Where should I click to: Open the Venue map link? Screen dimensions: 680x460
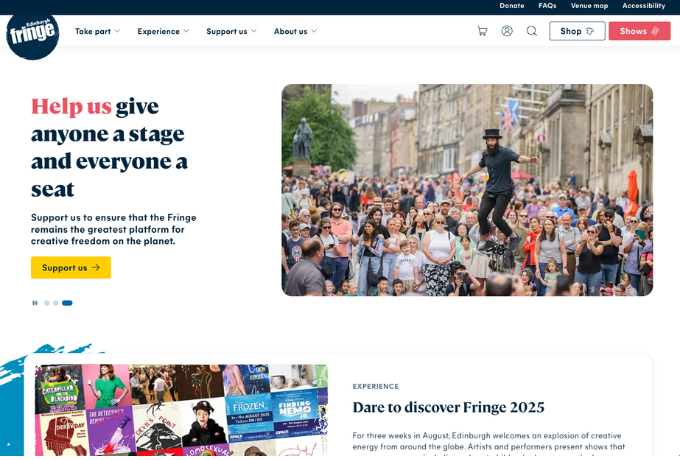(589, 6)
